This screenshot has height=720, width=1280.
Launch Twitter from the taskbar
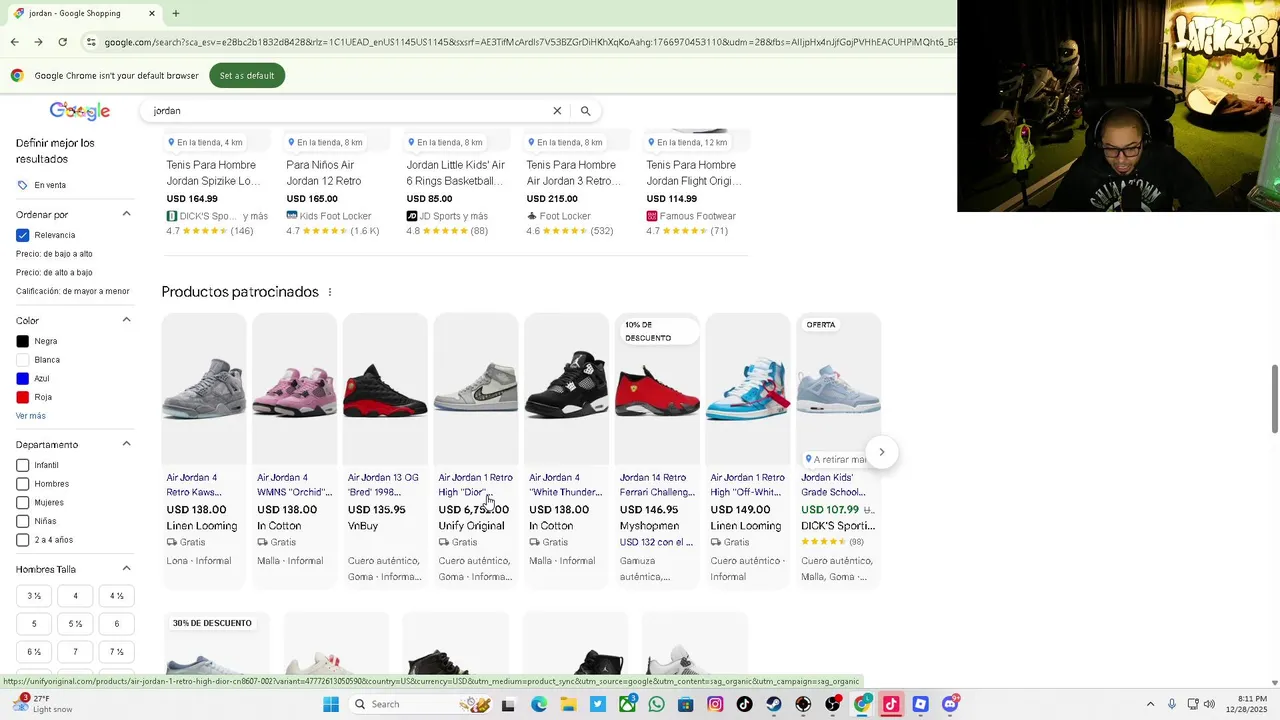598,704
